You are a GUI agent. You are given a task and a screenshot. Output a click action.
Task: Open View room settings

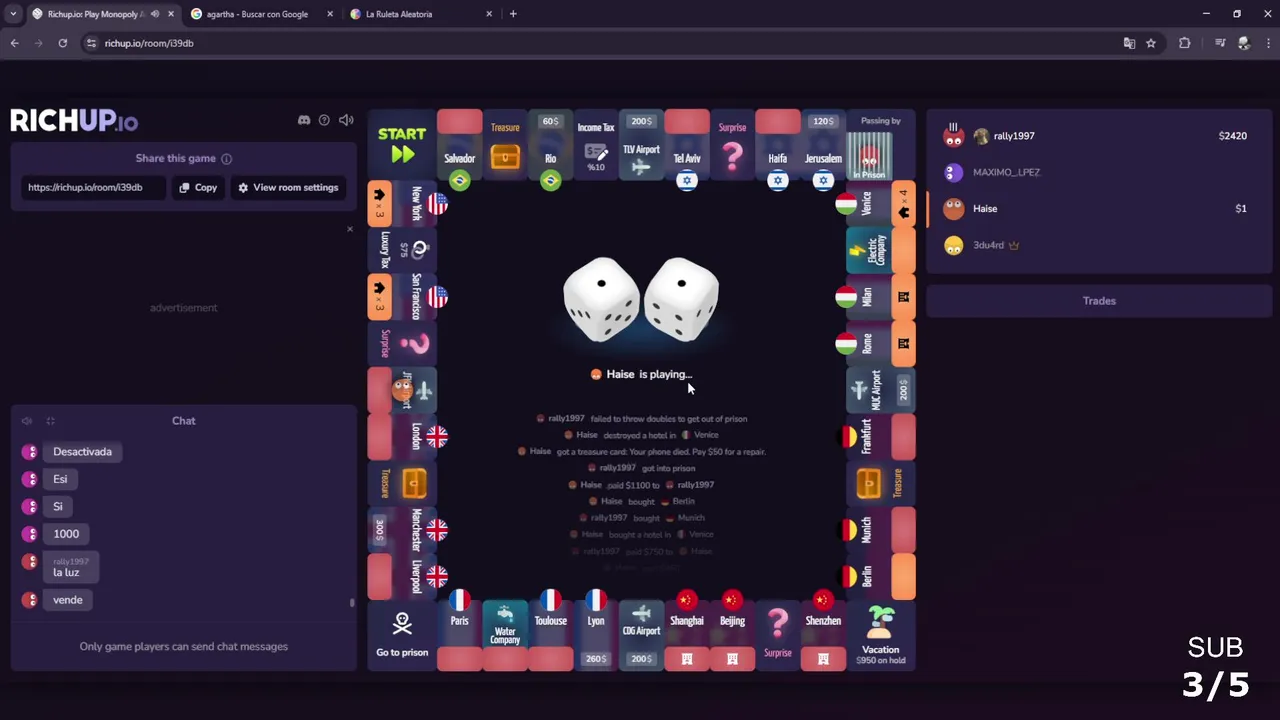coord(288,187)
